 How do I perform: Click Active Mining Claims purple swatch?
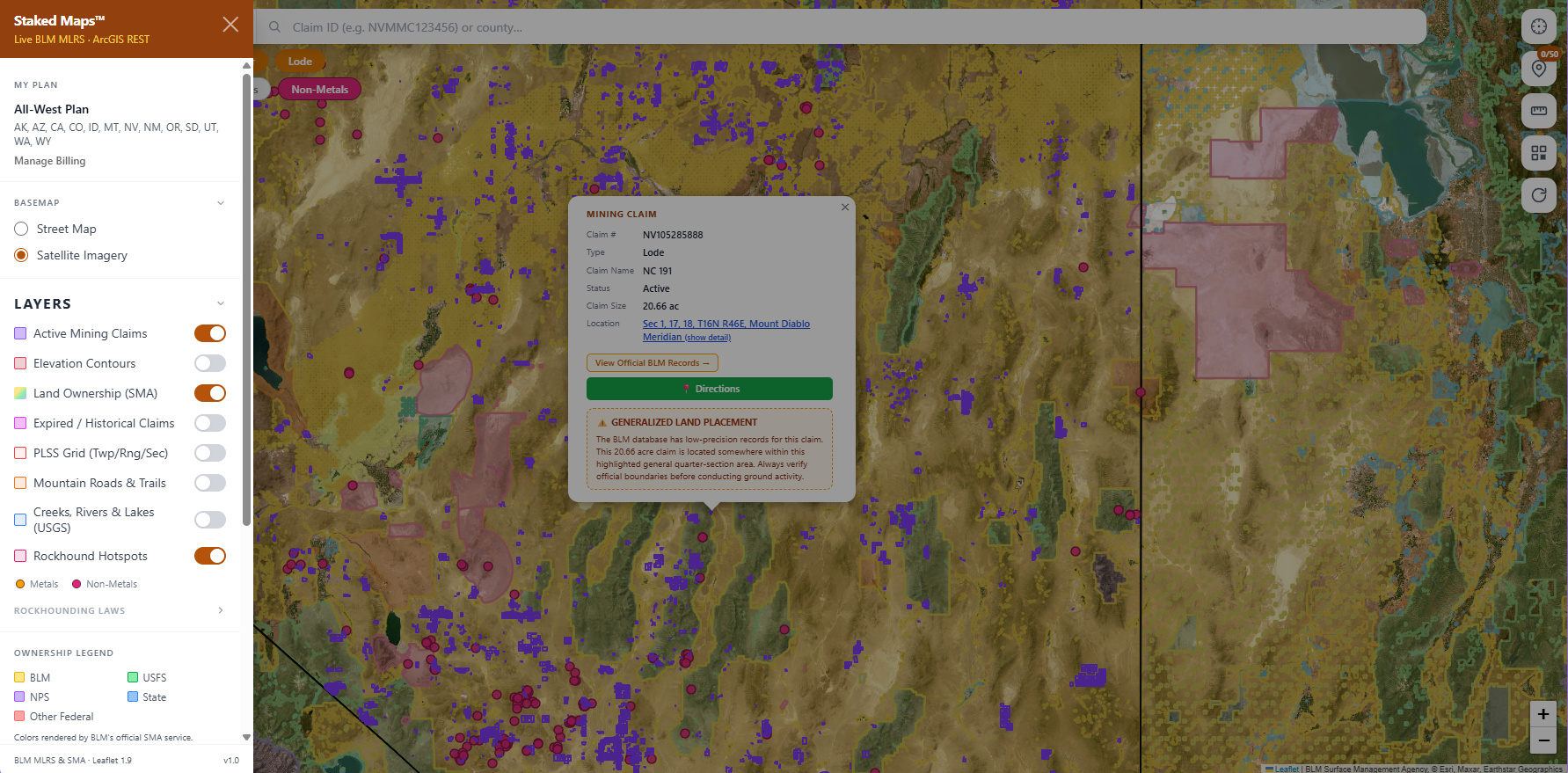(x=20, y=333)
